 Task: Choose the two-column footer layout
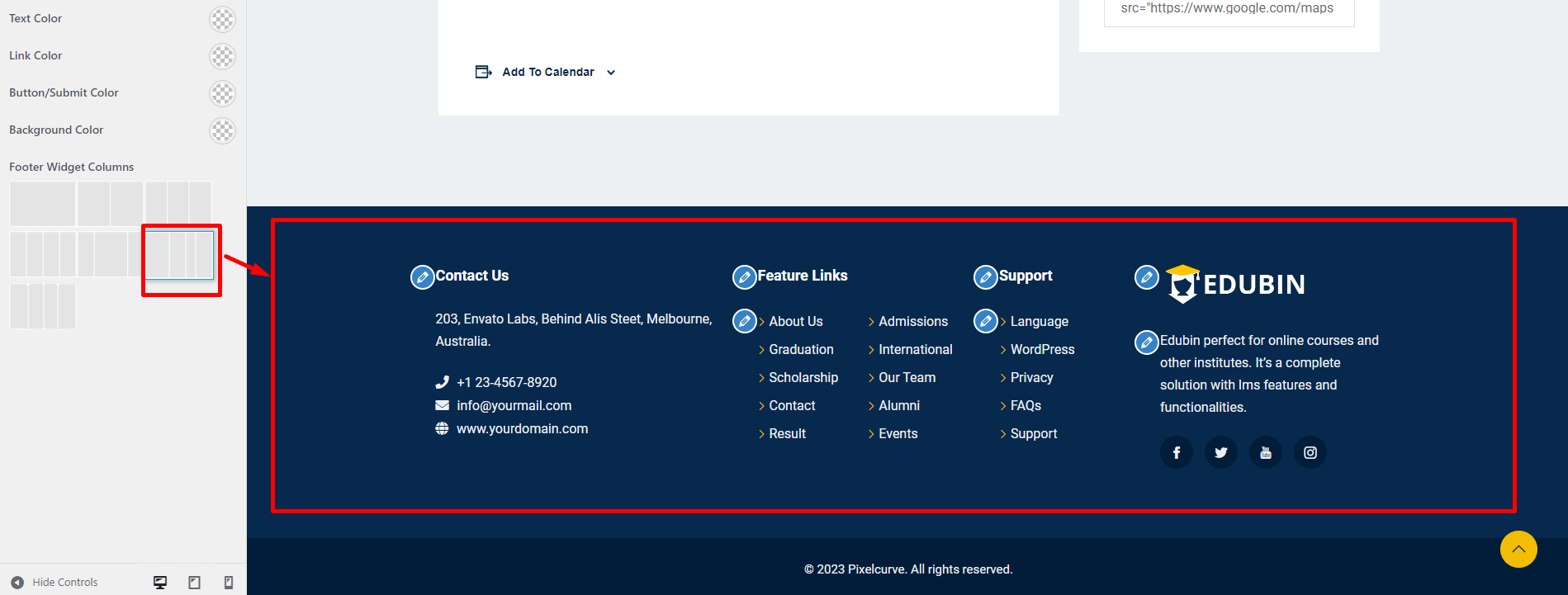[111, 204]
